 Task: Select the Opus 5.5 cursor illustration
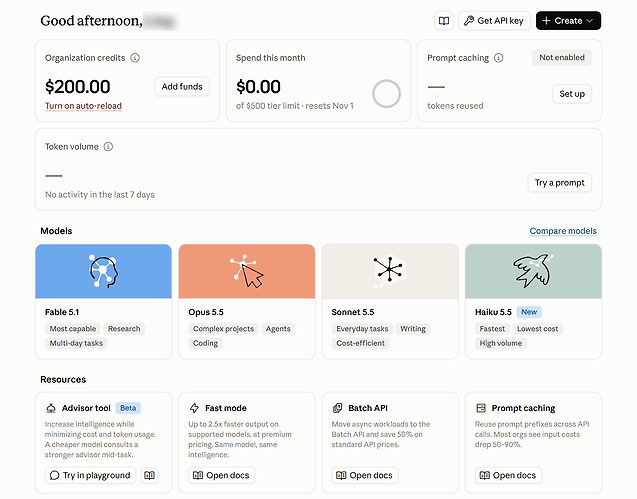pyautogui.click(x=247, y=271)
